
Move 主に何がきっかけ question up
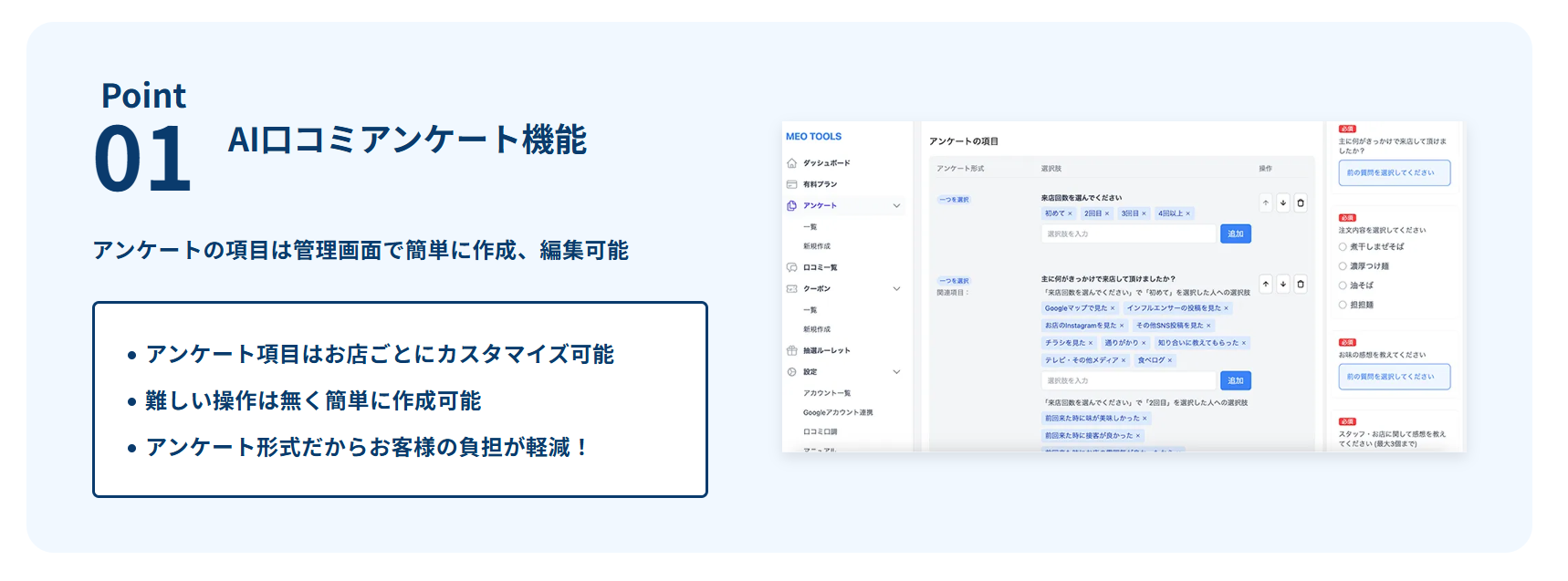pos(1266,284)
